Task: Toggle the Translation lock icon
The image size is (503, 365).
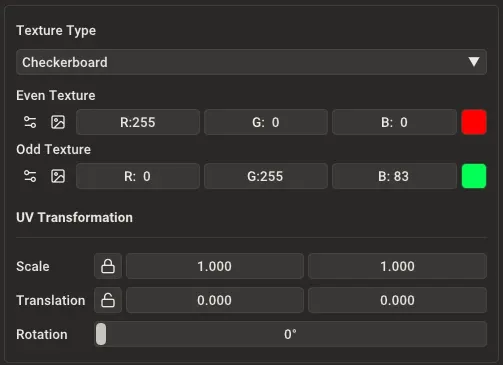Action: tap(108, 300)
